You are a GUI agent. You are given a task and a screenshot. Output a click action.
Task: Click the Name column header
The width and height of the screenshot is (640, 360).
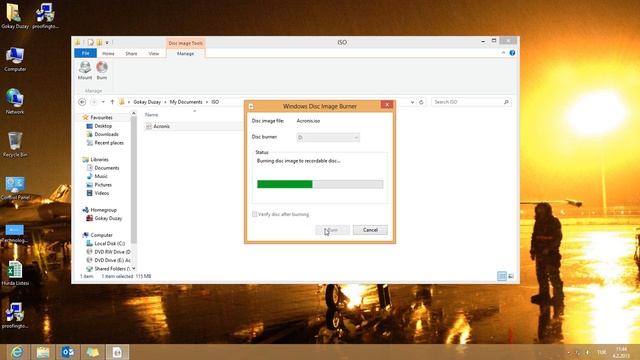click(151, 115)
